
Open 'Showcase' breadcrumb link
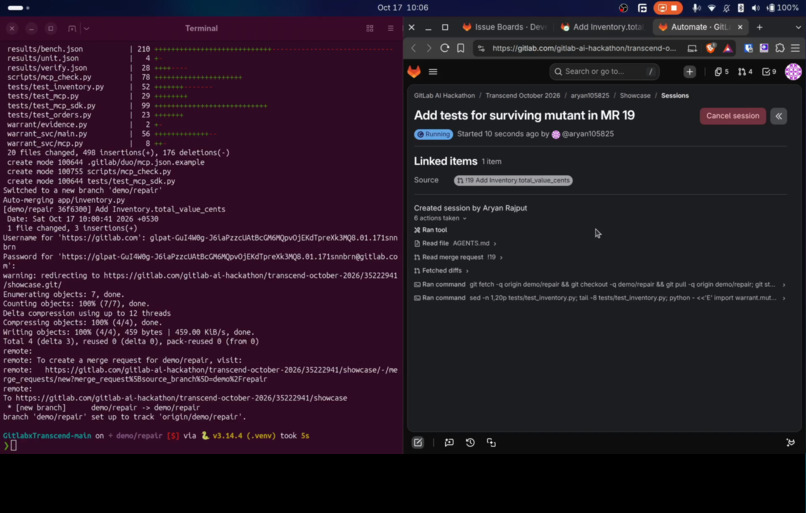(x=635, y=96)
